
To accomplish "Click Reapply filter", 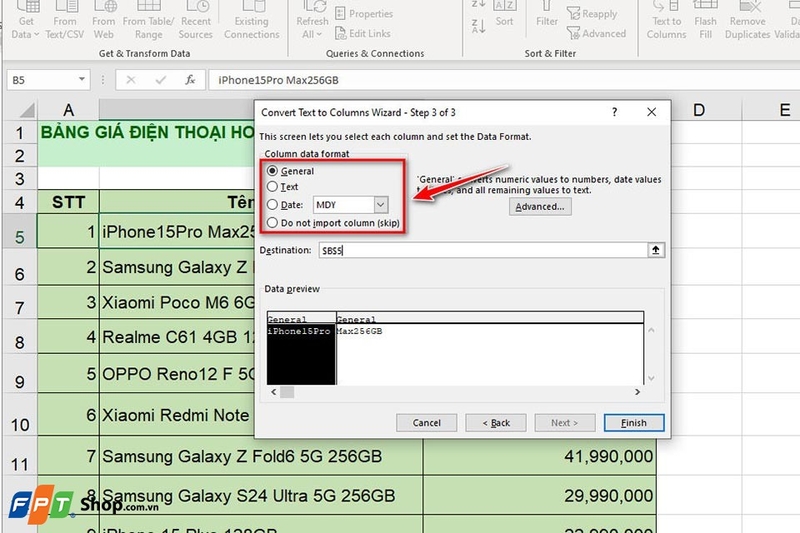I will tap(592, 14).
